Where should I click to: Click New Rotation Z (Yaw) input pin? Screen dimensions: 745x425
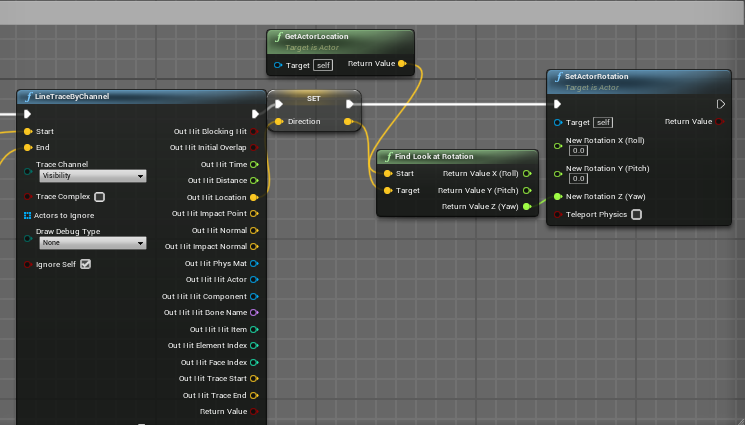(x=558, y=196)
